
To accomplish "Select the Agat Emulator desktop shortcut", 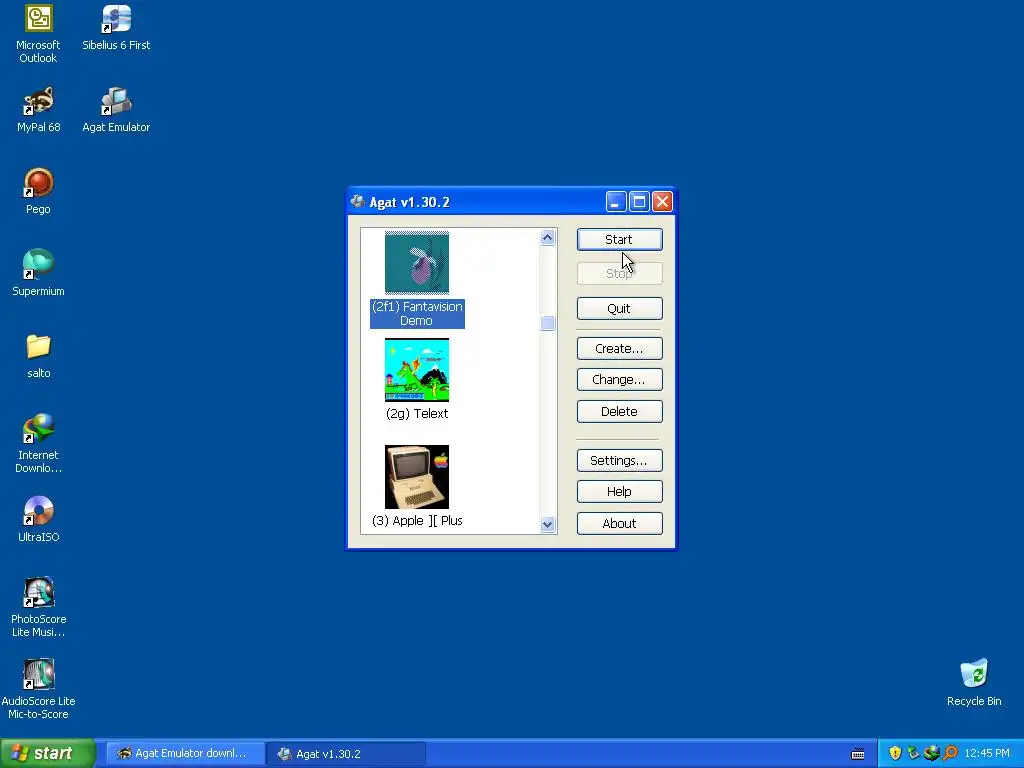I will (116, 110).
